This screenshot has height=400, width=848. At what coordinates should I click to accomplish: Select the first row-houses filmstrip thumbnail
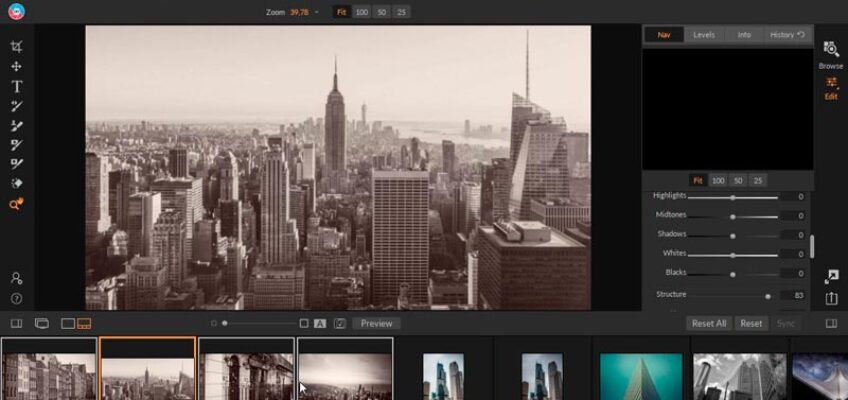pos(49,369)
